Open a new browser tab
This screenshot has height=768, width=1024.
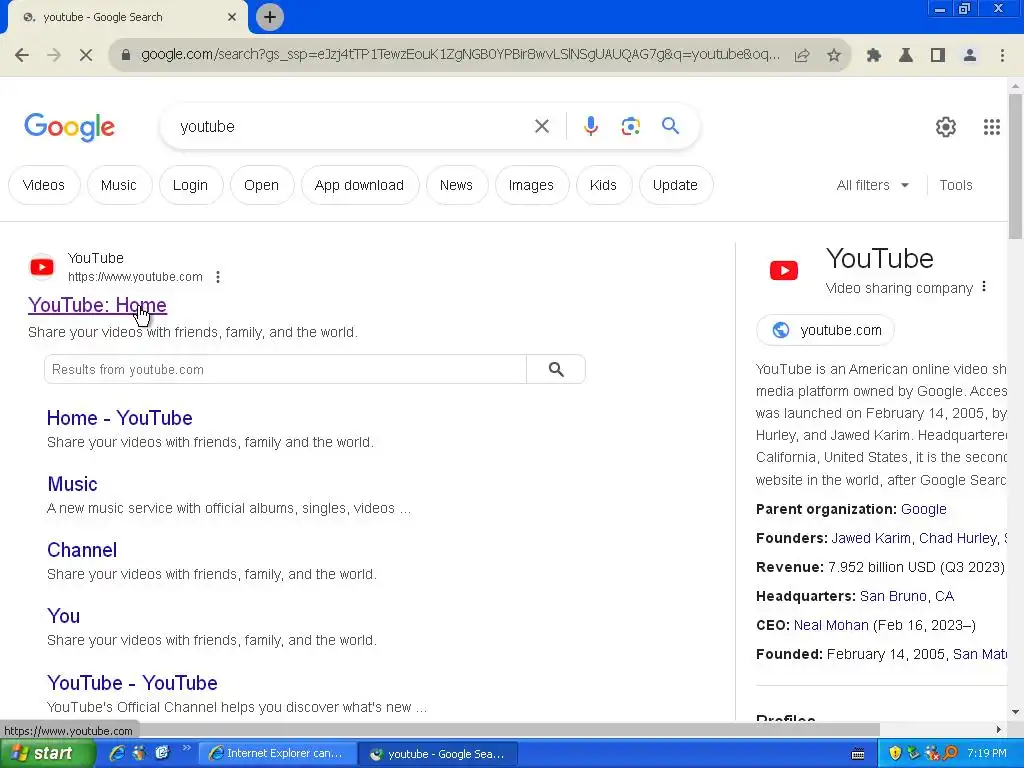pyautogui.click(x=270, y=17)
